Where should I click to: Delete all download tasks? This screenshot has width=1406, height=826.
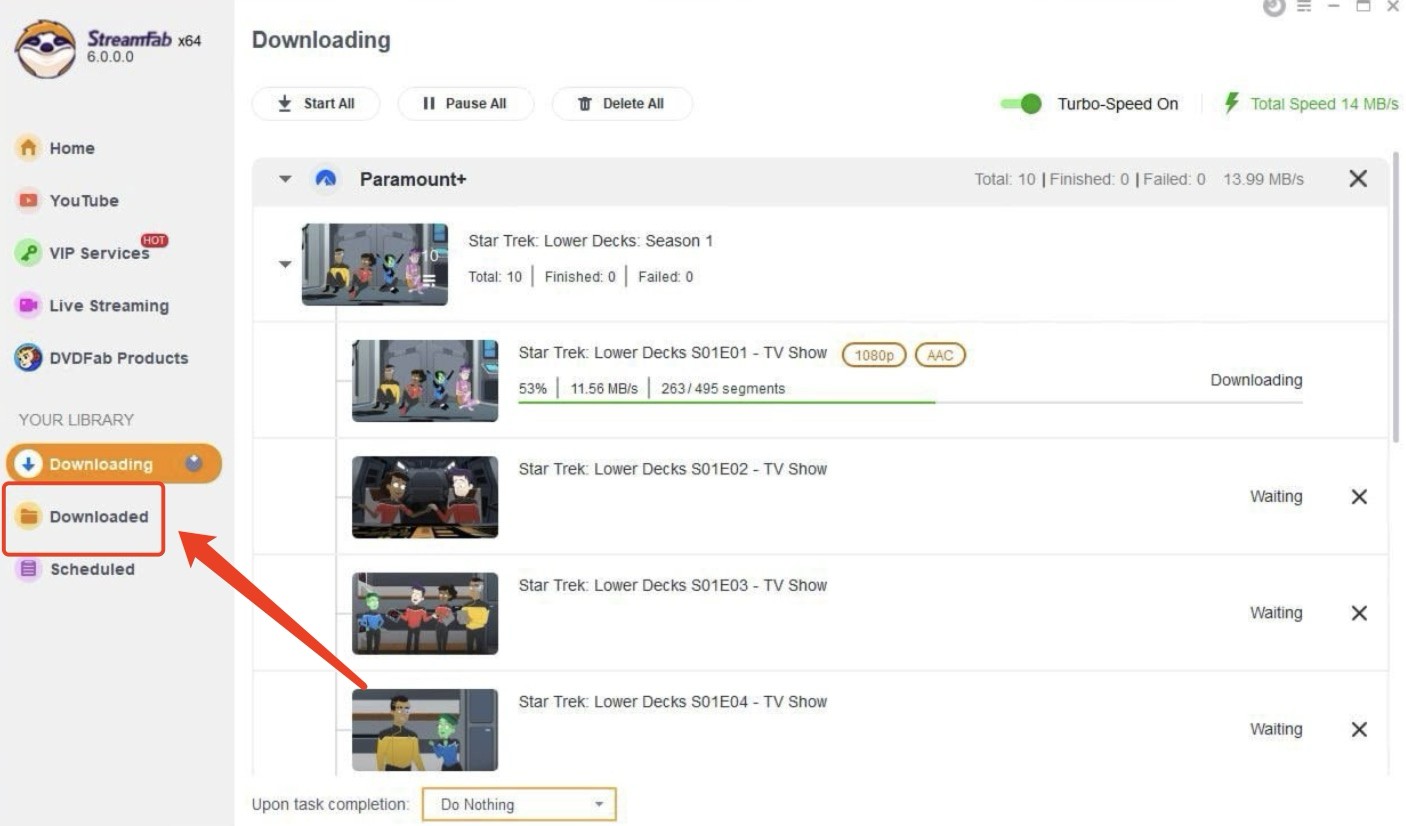click(x=622, y=103)
